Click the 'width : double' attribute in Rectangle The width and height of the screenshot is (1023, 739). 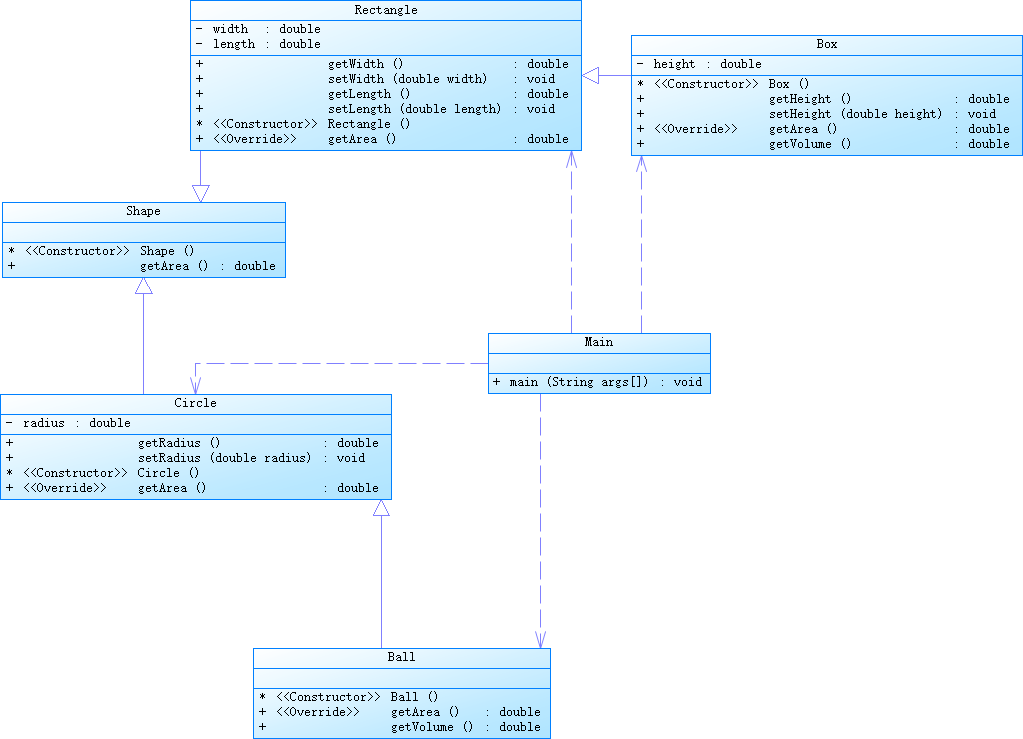click(258, 29)
